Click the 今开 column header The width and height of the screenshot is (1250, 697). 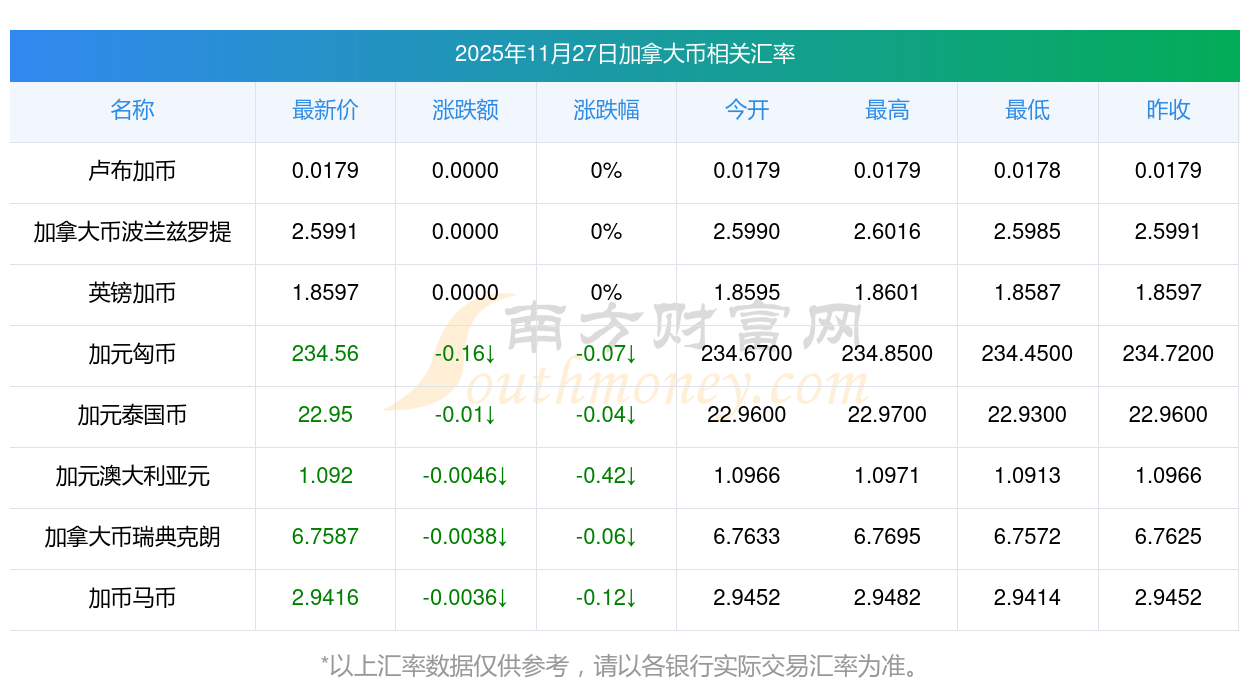click(x=746, y=110)
